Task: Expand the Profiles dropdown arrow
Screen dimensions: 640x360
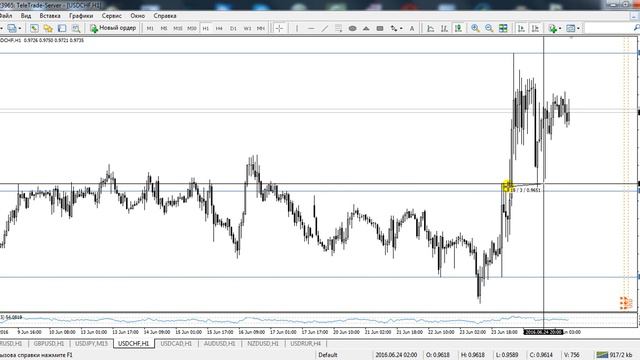Action: pos(20,28)
